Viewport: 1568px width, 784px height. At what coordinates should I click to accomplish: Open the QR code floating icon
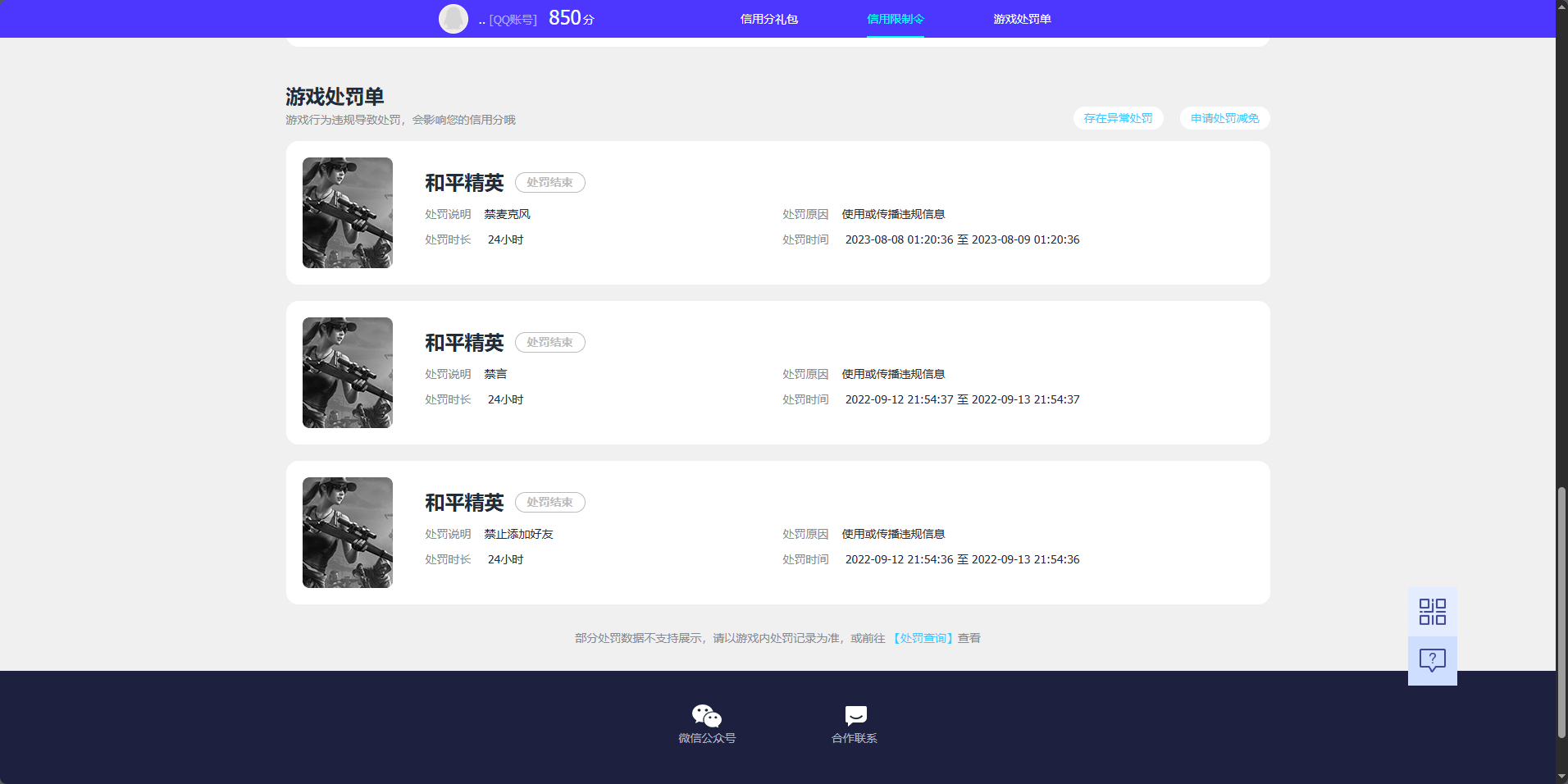1432,612
